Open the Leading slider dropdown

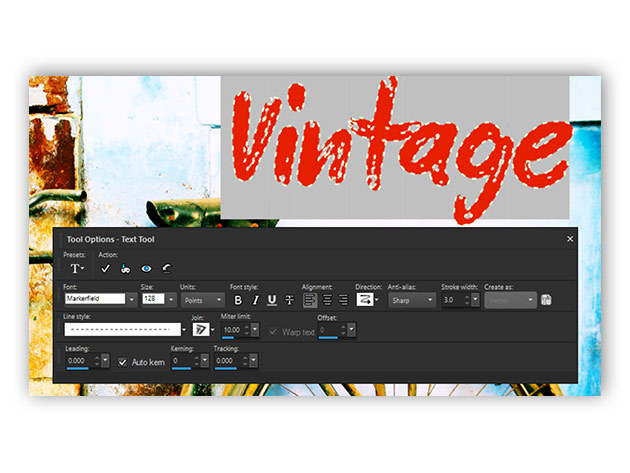tap(105, 360)
